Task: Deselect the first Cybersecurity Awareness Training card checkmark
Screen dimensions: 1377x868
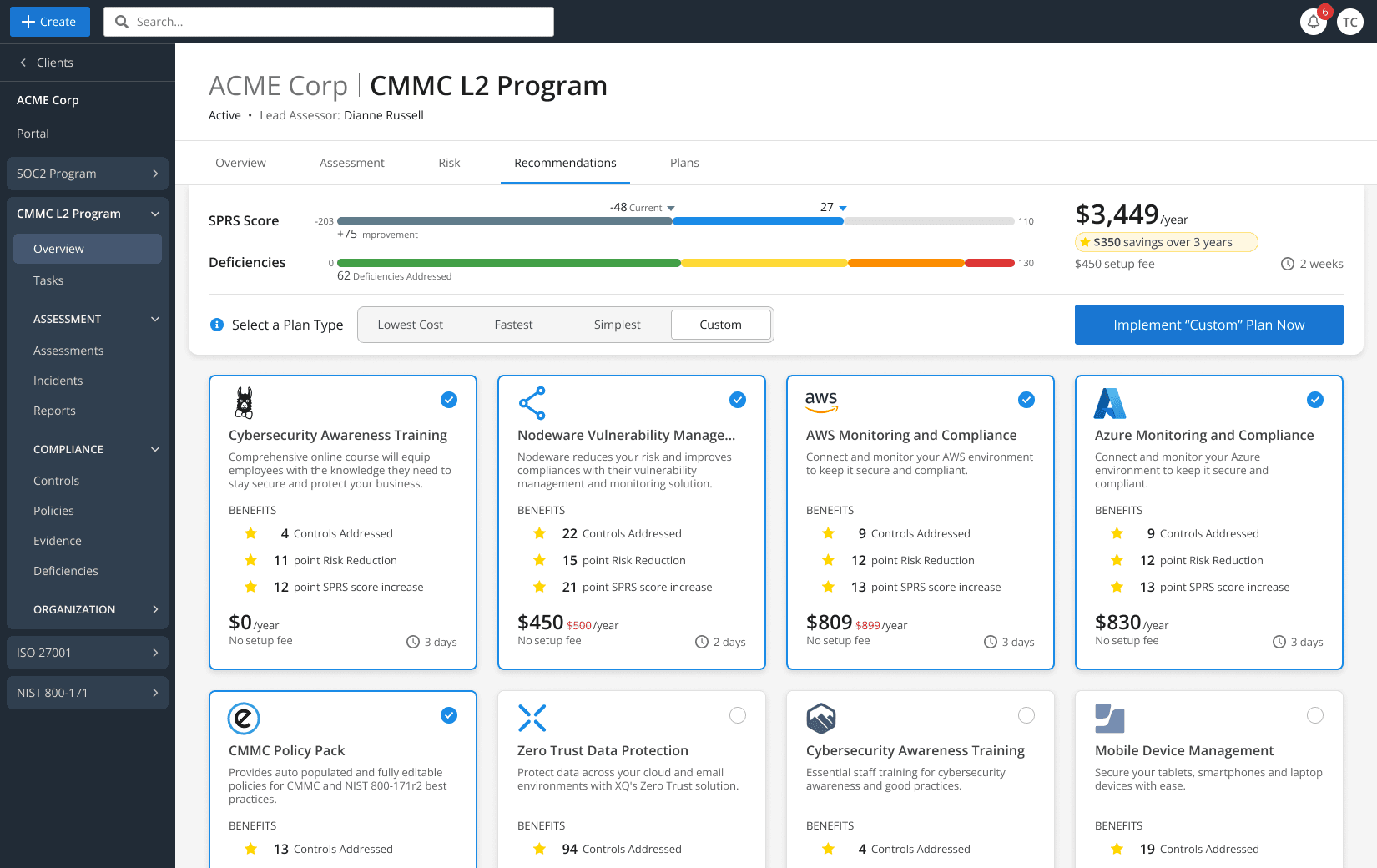Action: [449, 400]
